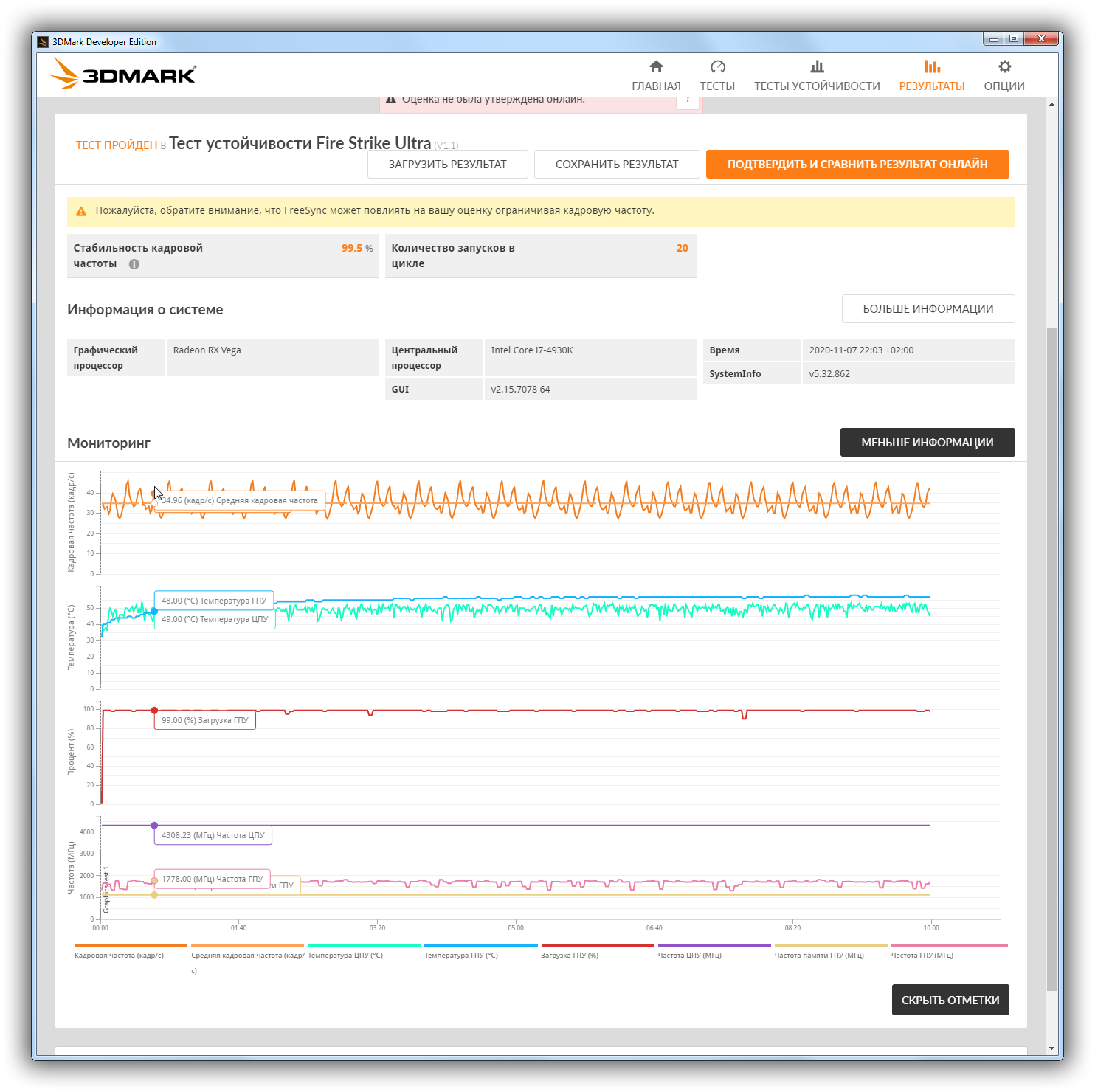Image resolution: width=1095 pixels, height=1092 pixels.
Task: Open the three-dot menu on the alert banner
Action: (688, 100)
